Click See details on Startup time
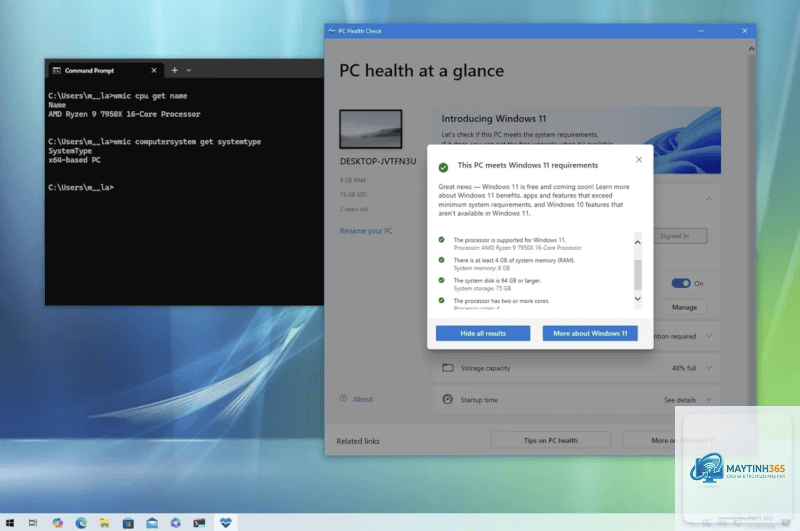This screenshot has height=531, width=800. coord(680,400)
